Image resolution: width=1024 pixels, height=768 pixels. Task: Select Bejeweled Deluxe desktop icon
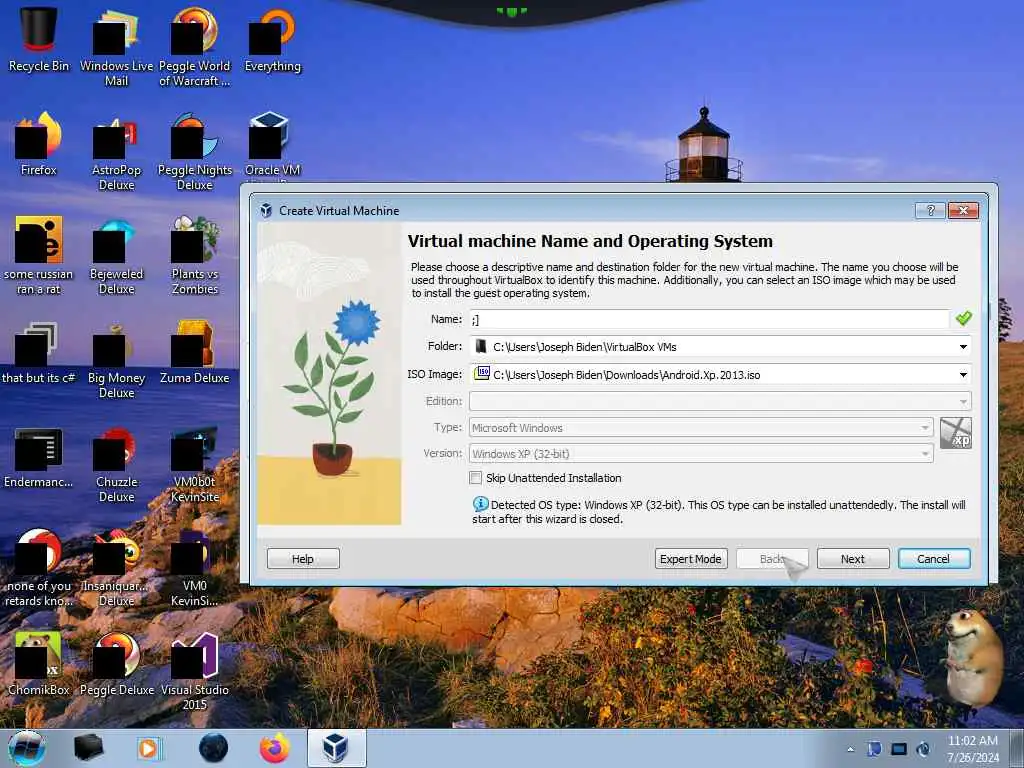point(116,255)
